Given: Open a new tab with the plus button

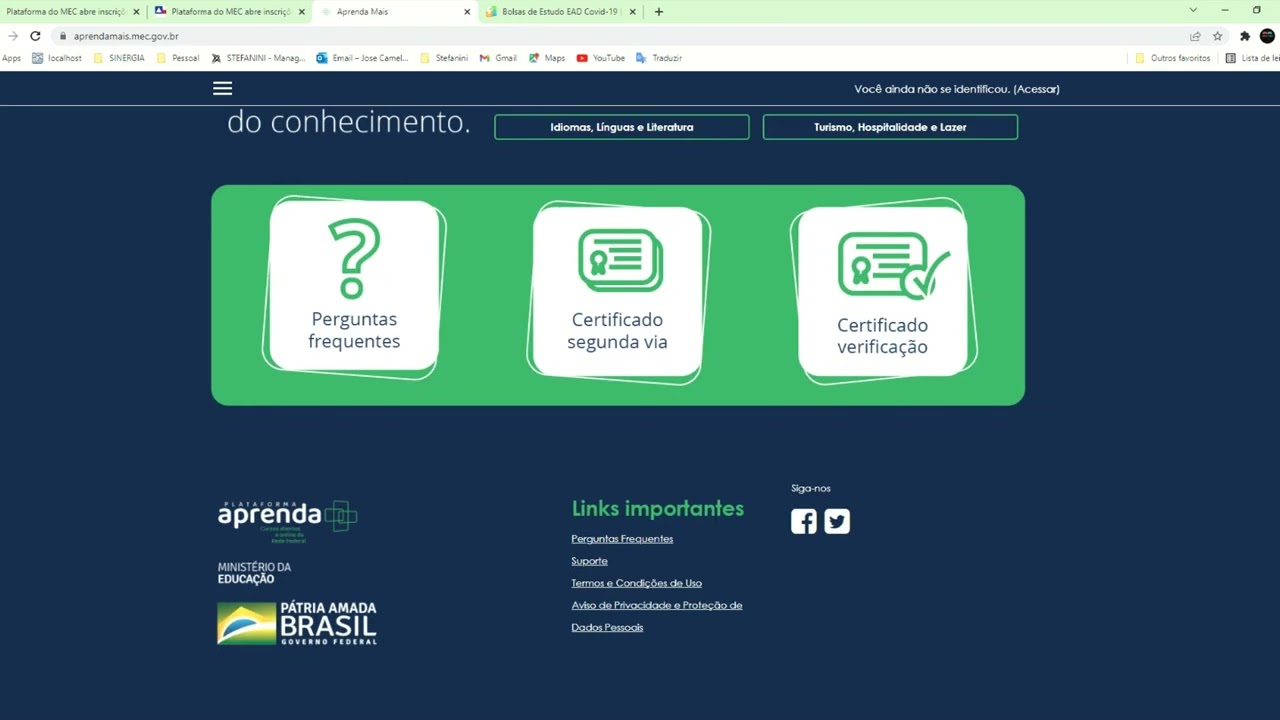Looking at the screenshot, I should tap(658, 12).
